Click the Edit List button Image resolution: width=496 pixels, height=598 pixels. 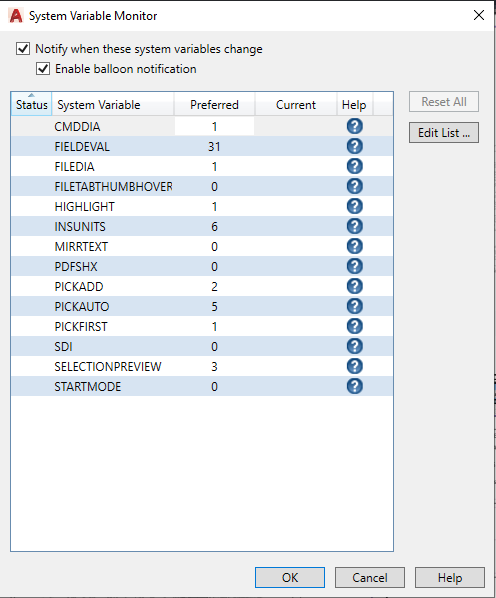coord(444,133)
